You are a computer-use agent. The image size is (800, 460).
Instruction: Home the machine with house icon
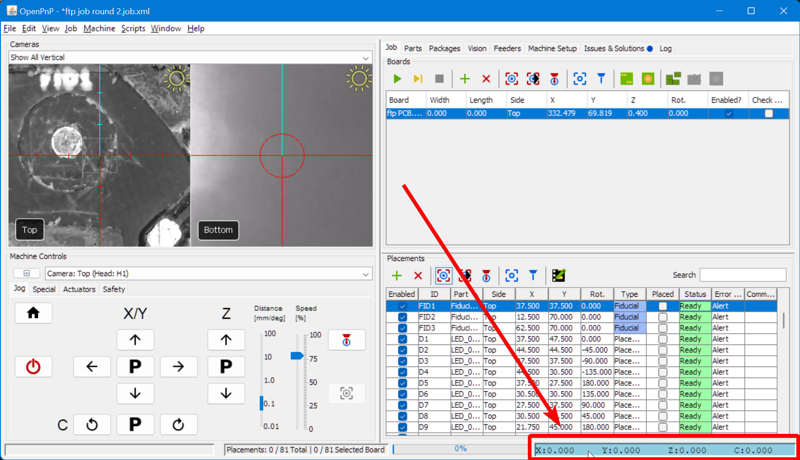(33, 313)
